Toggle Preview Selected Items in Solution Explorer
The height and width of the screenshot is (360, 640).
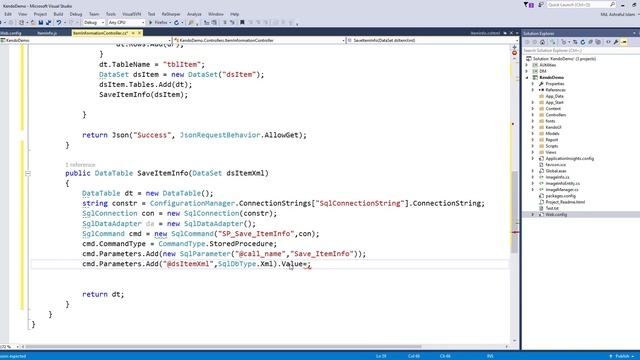click(624, 42)
